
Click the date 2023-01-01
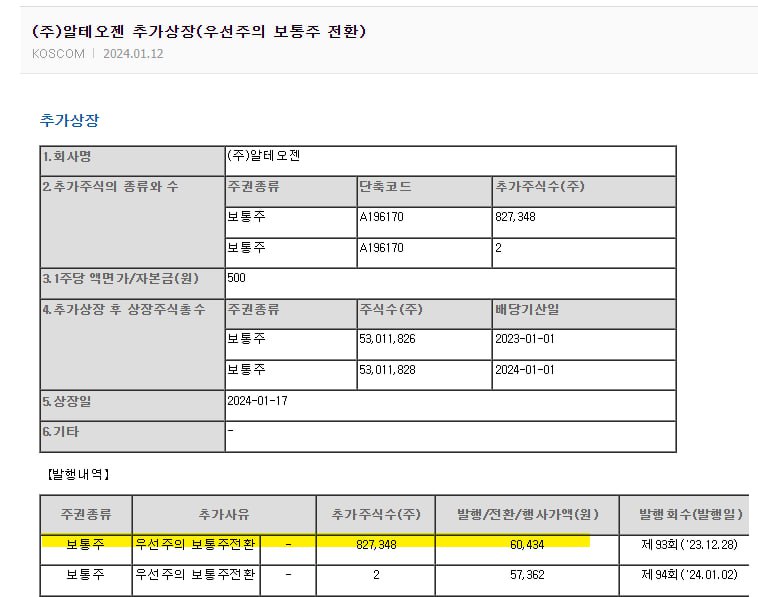point(525,339)
